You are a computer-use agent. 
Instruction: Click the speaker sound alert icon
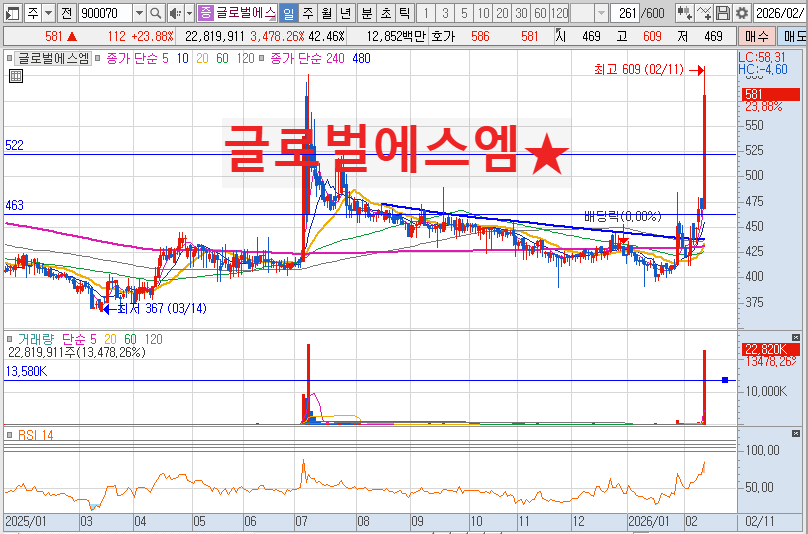pos(175,13)
